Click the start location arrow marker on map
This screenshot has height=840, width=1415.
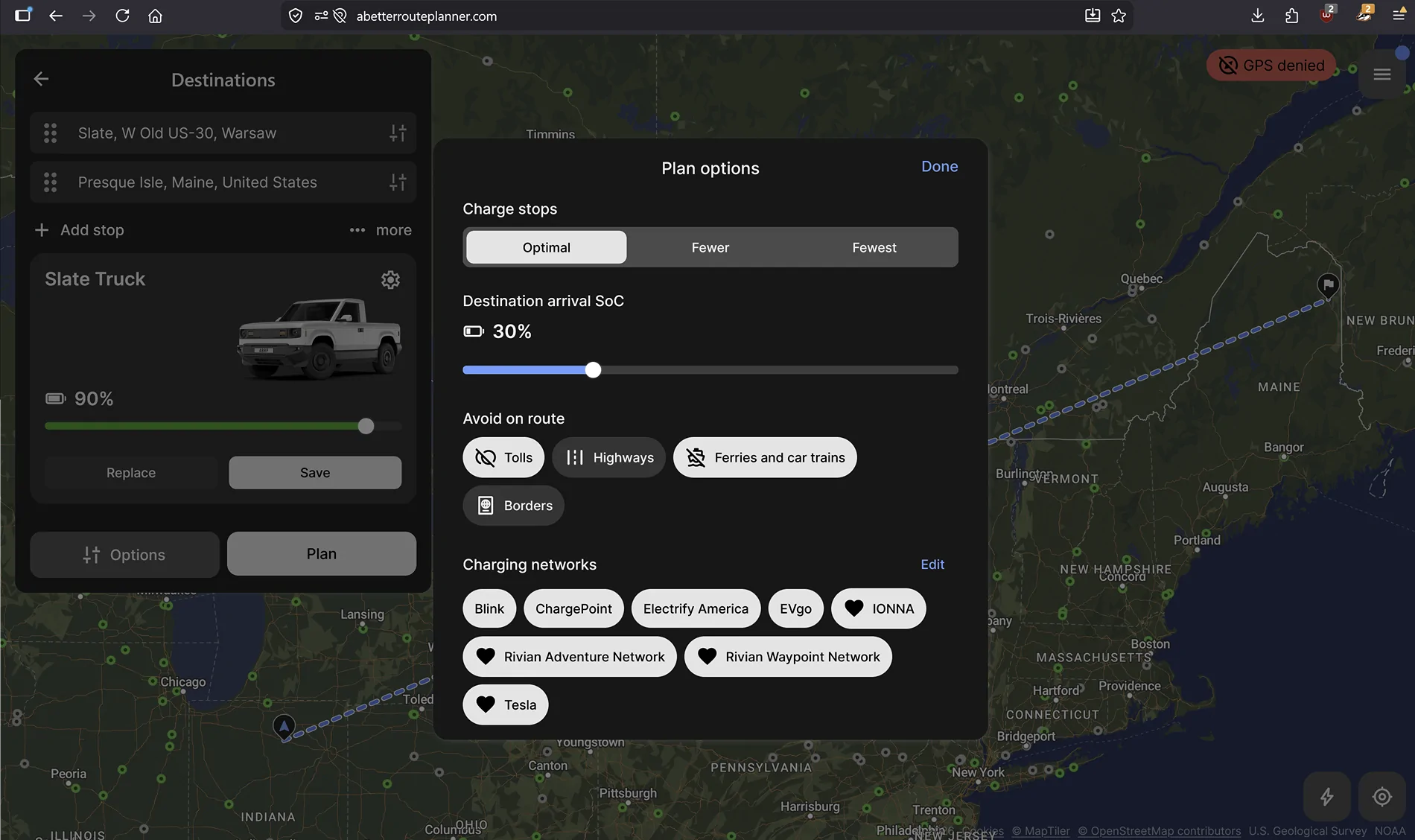point(284,726)
